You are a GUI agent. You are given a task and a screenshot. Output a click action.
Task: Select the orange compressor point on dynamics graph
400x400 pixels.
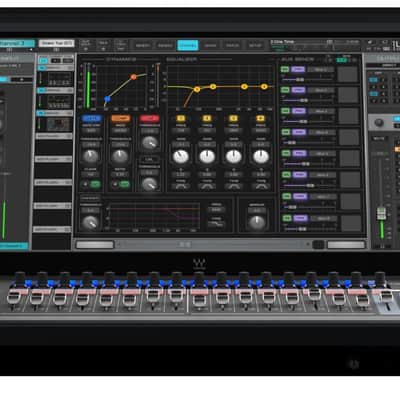point(134,77)
